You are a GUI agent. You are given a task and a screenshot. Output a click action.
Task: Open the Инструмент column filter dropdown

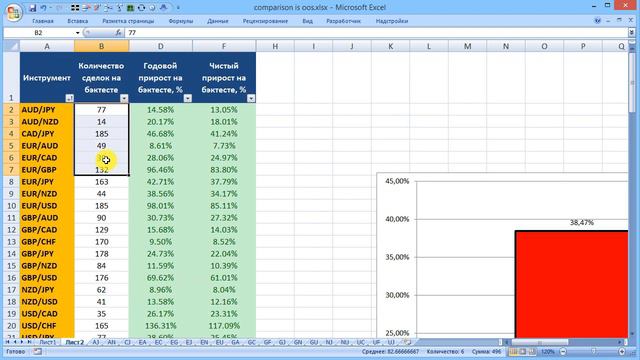69,98
